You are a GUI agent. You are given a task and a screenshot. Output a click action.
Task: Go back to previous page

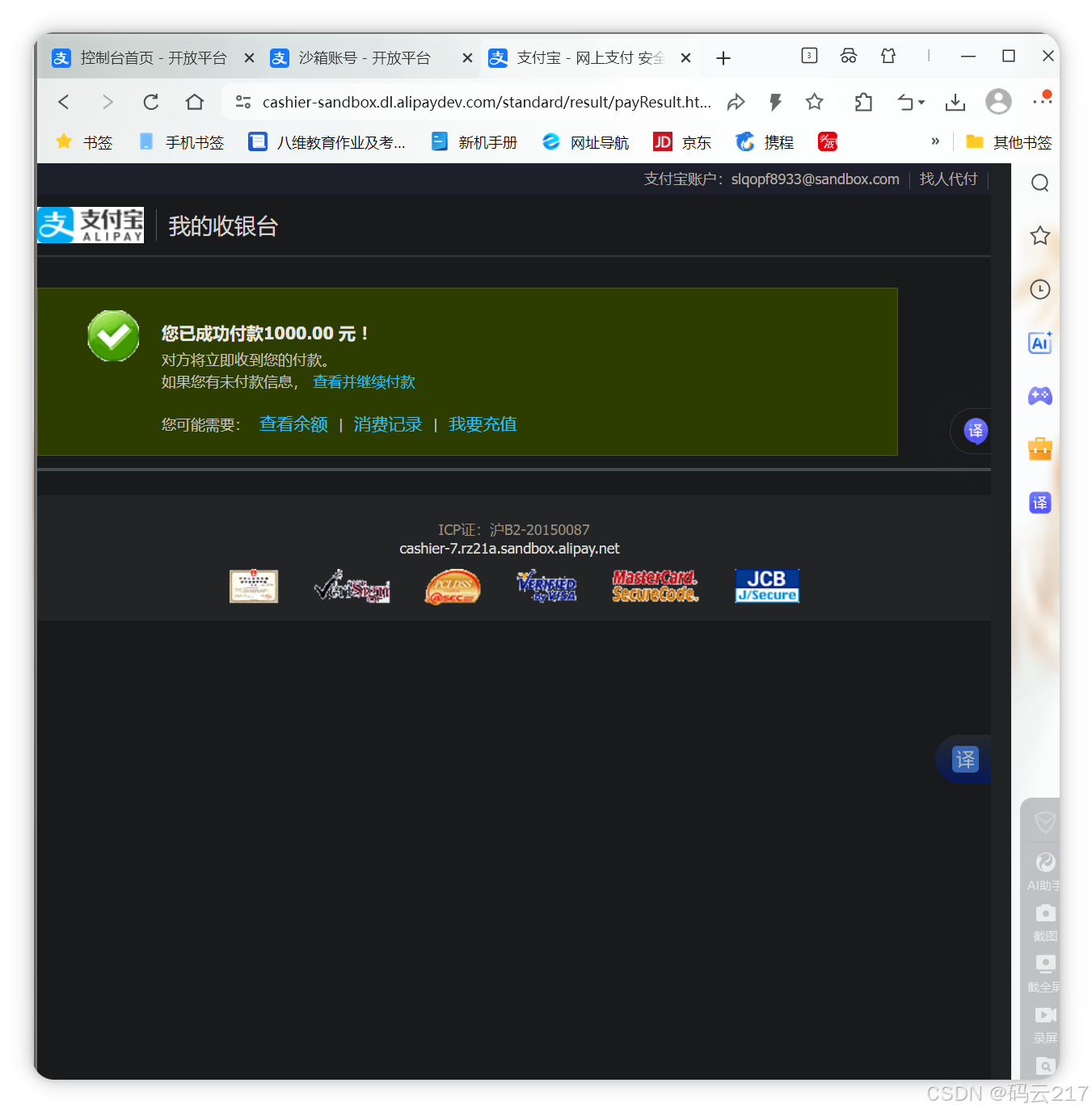(64, 102)
